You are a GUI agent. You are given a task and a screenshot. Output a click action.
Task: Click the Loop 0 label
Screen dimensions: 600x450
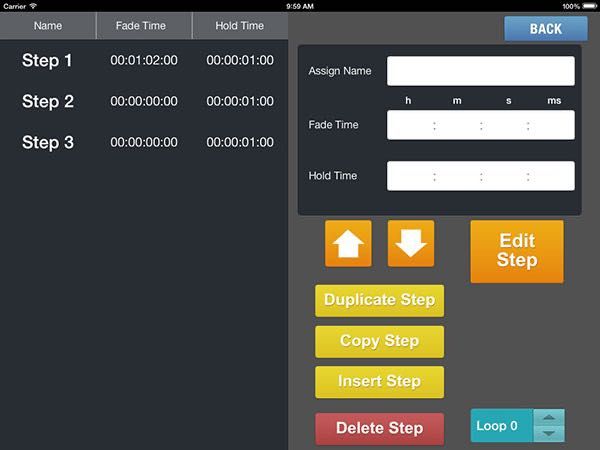[x=497, y=426]
